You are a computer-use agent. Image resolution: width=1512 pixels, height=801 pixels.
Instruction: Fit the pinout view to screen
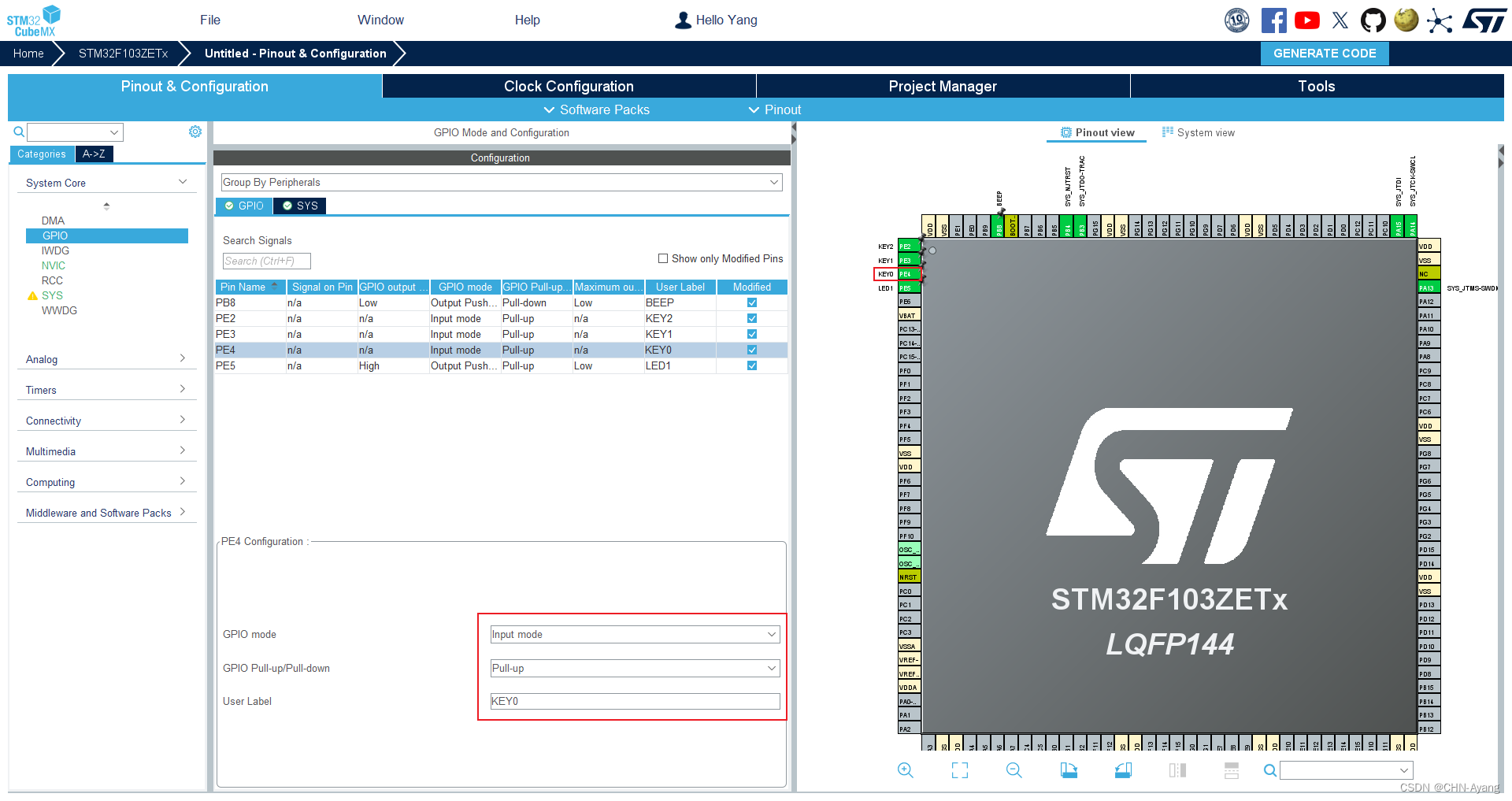click(x=960, y=770)
